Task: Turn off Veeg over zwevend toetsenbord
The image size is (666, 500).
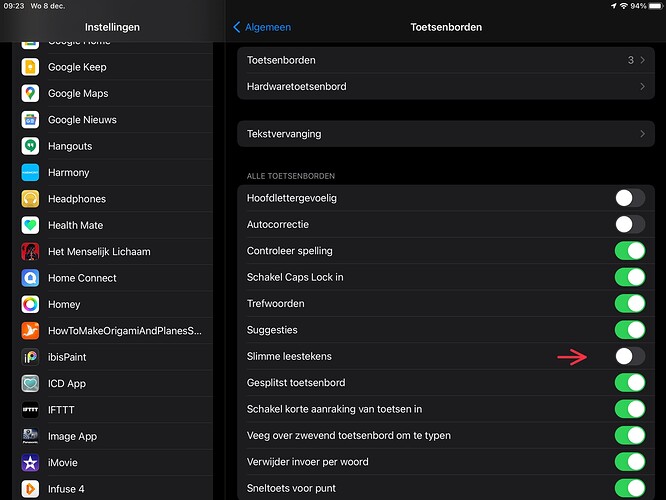Action: (x=630, y=435)
